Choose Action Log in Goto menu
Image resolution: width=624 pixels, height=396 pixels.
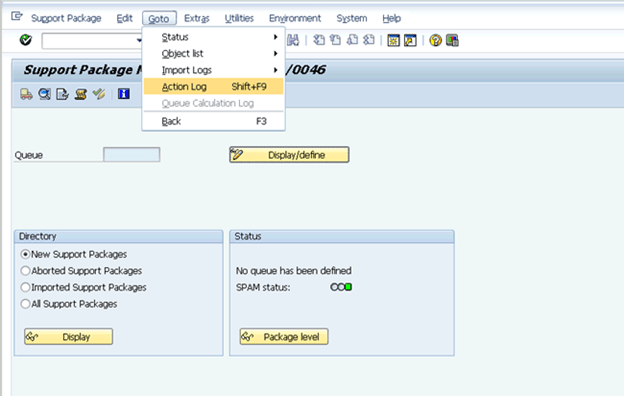213,86
